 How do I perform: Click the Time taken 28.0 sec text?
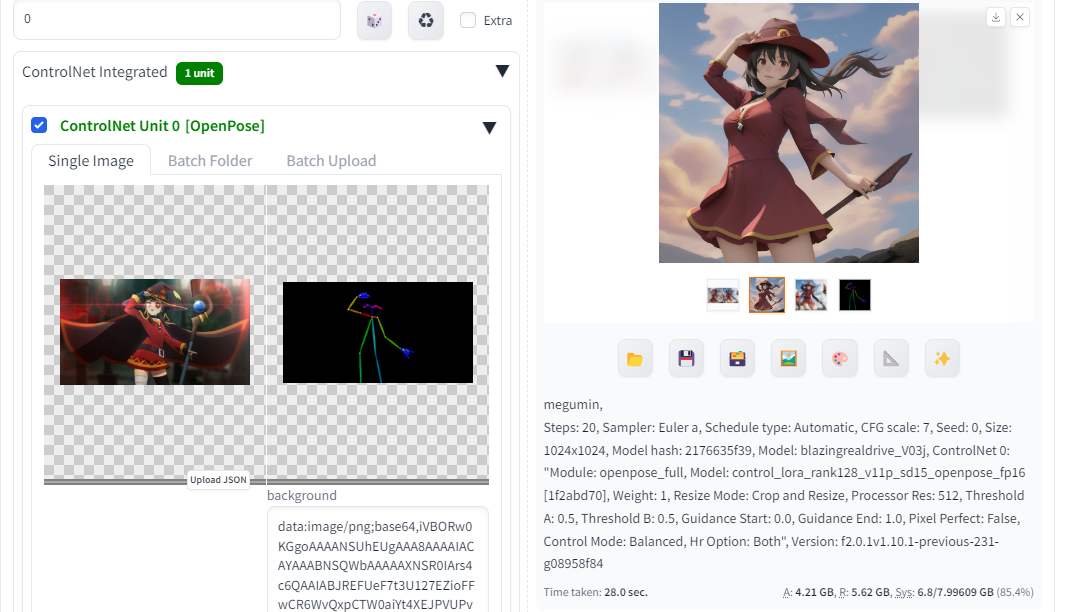coord(596,592)
